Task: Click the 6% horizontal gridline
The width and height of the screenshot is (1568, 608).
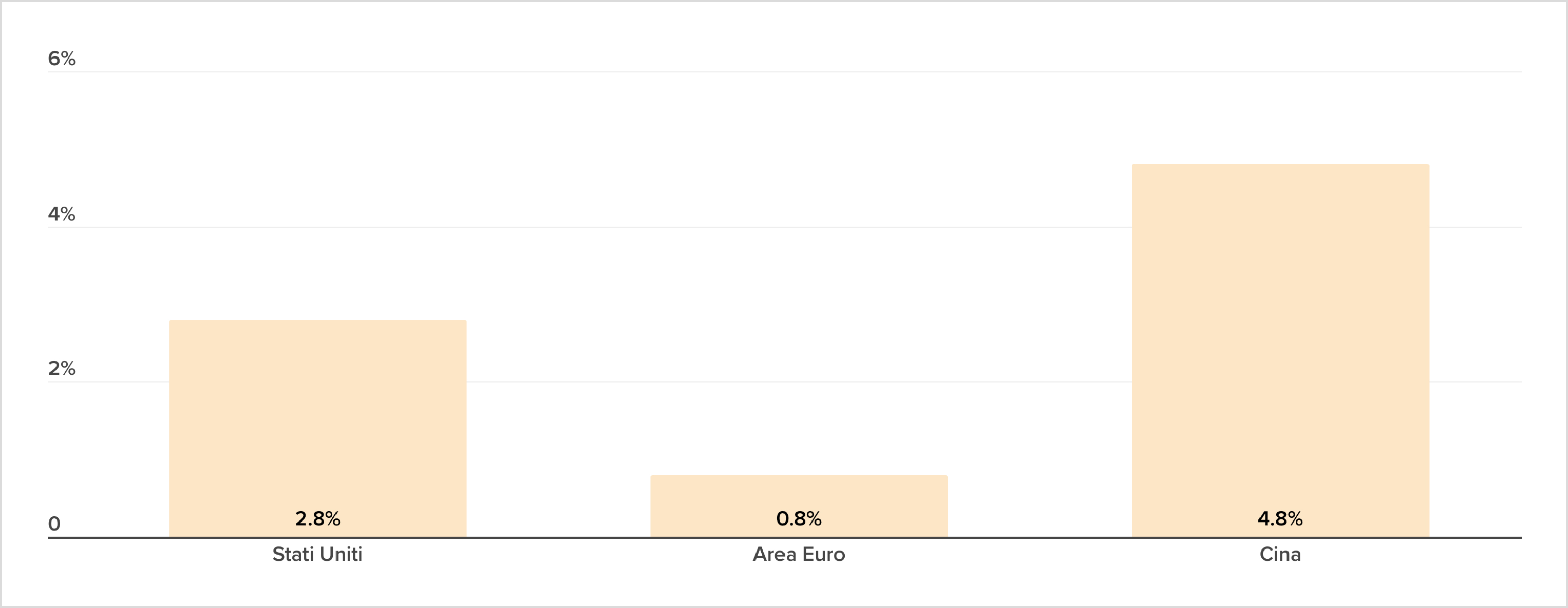Action: [x=785, y=72]
